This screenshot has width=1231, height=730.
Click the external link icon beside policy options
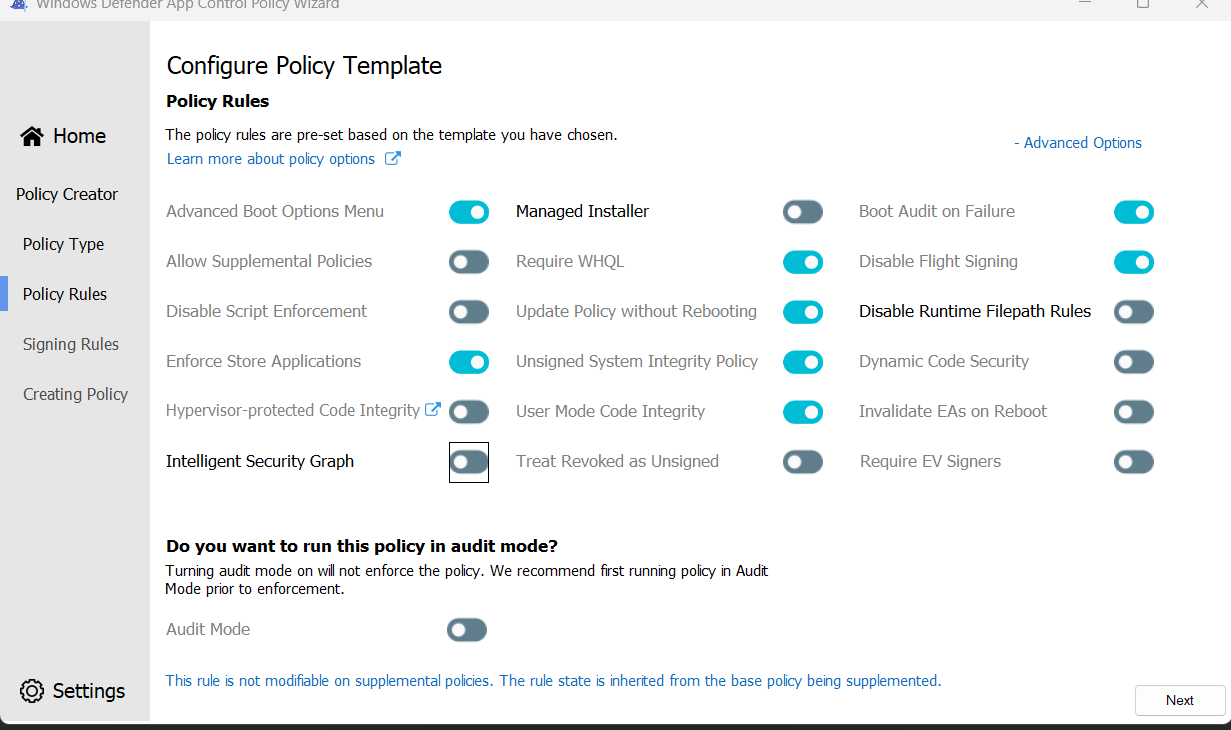(x=392, y=158)
